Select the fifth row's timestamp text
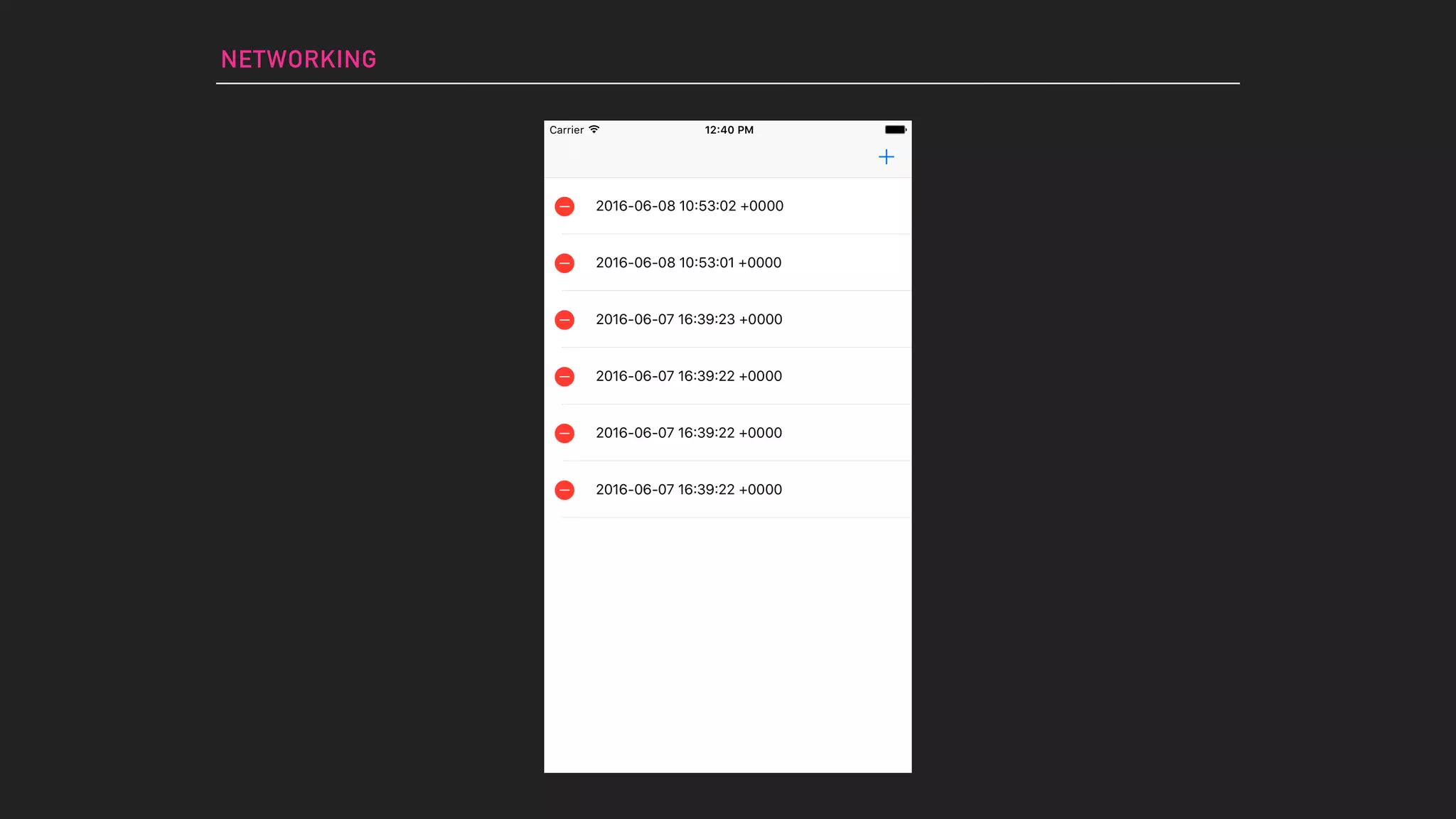The width and height of the screenshot is (1456, 819). 688,433
